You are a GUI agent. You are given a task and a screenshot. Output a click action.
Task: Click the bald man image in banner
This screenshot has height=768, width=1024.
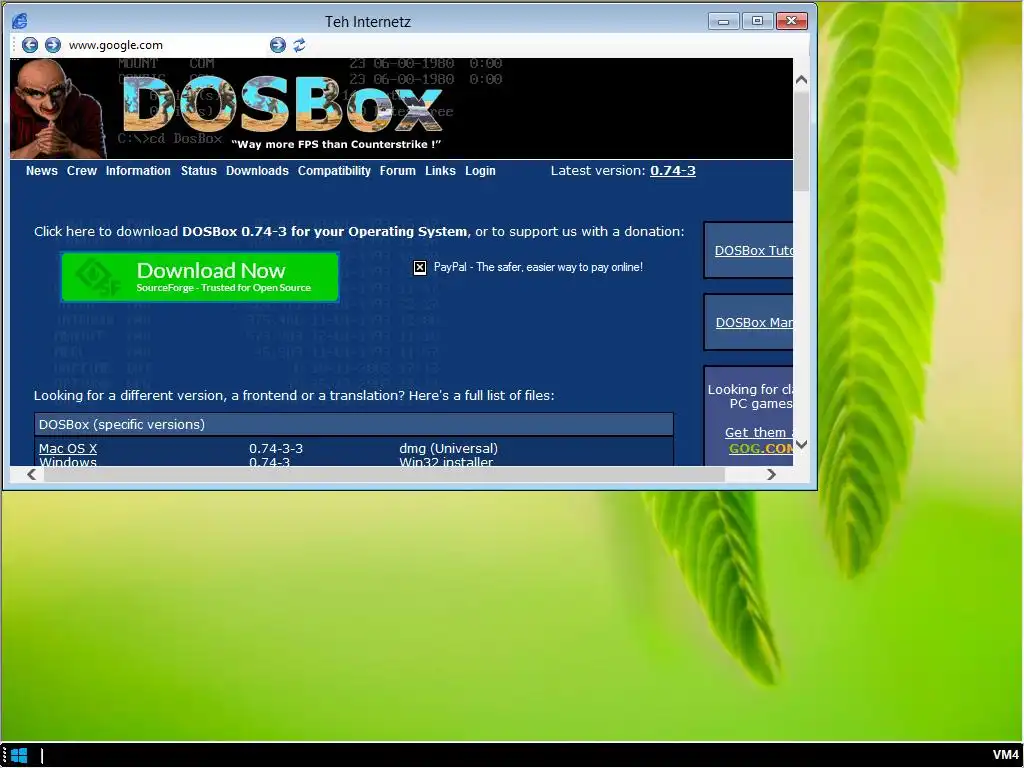(58, 108)
